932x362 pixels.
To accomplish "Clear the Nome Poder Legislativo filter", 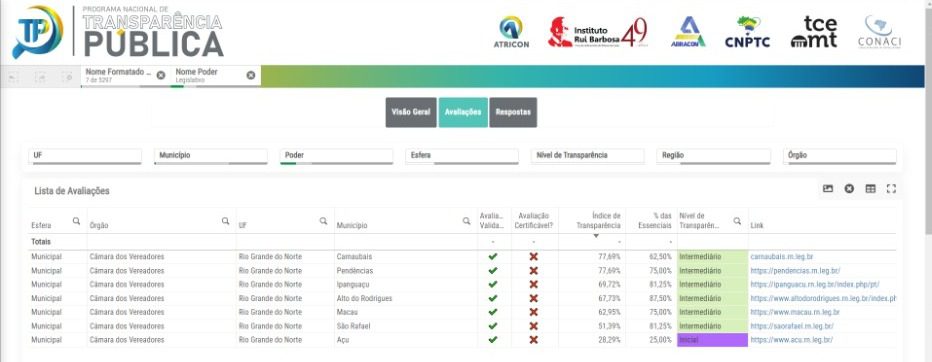I will 251,75.
